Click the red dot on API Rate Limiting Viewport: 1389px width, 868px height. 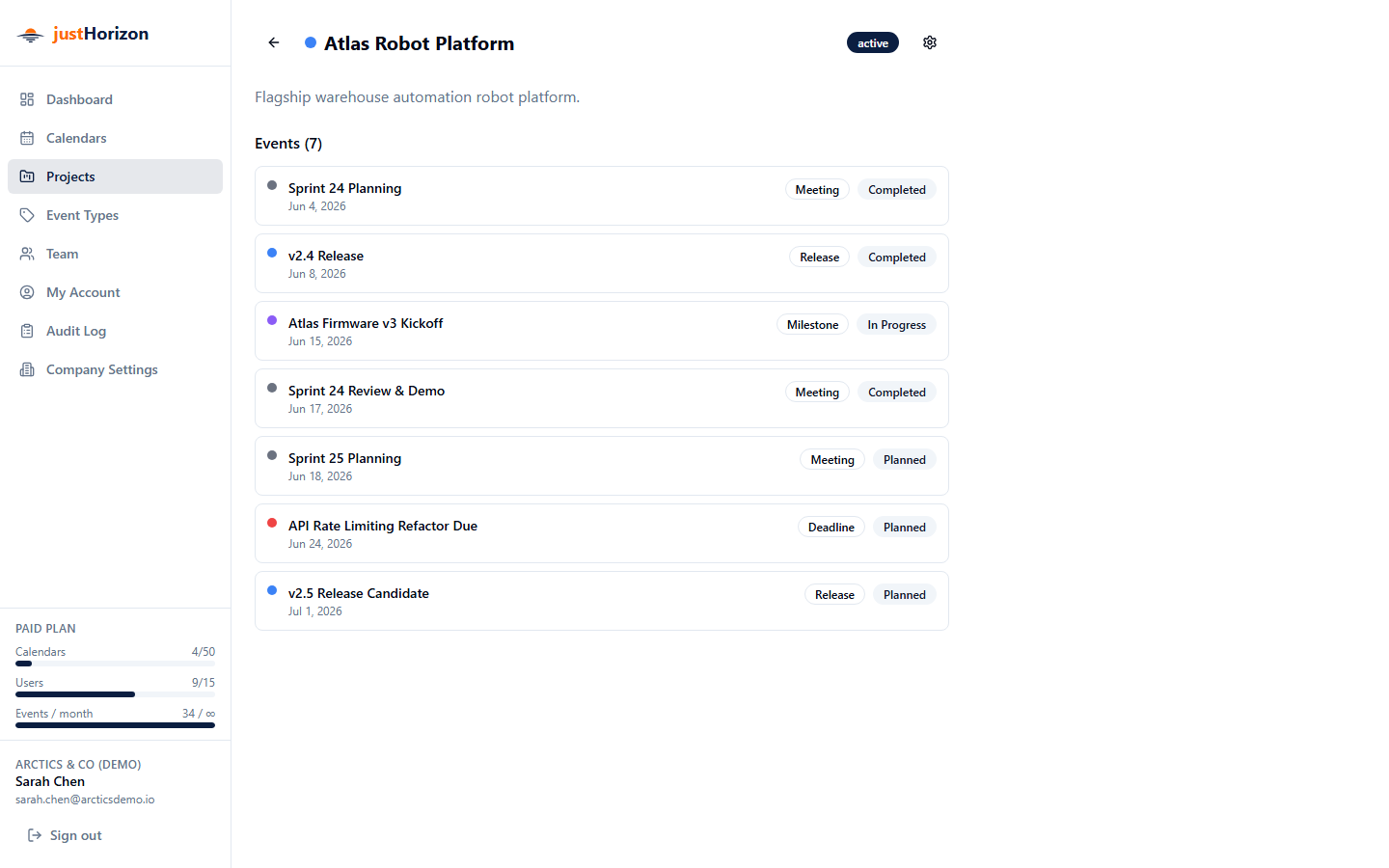[272, 523]
